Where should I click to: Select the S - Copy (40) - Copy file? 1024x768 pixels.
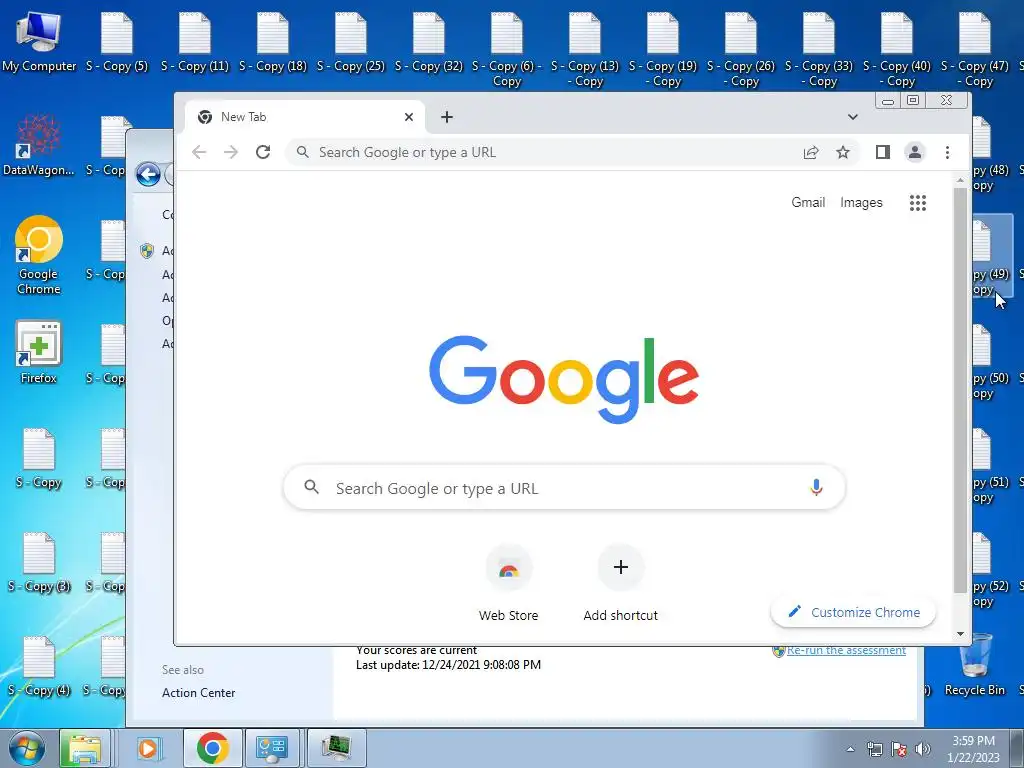coord(897,49)
